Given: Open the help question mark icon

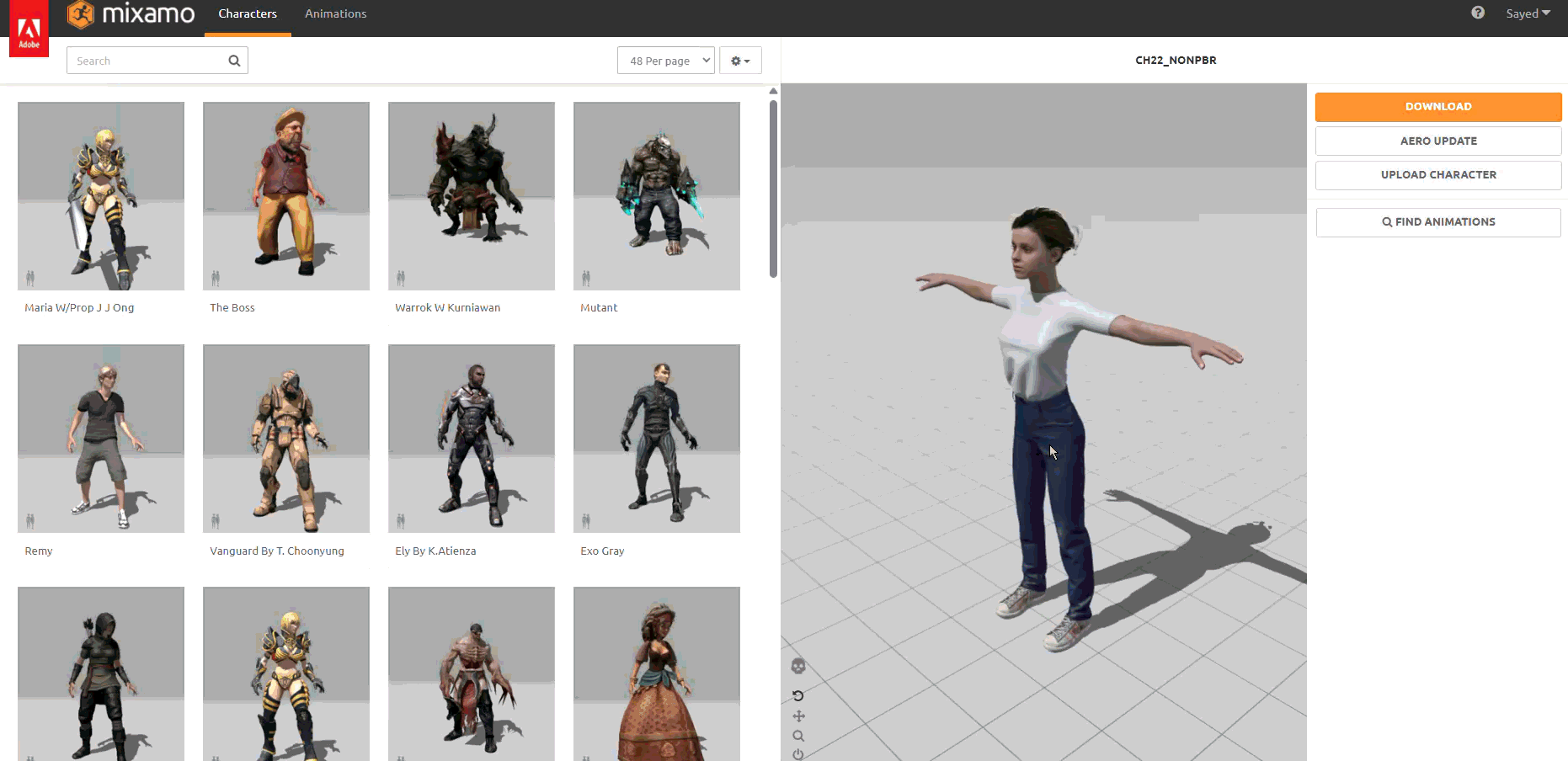Looking at the screenshot, I should coord(1478,13).
